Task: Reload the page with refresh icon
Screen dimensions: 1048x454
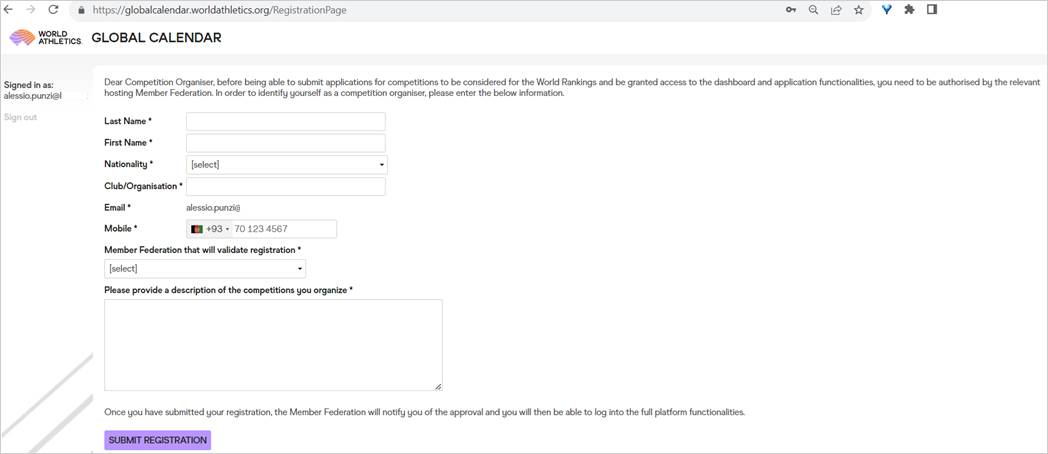Action: pos(54,10)
